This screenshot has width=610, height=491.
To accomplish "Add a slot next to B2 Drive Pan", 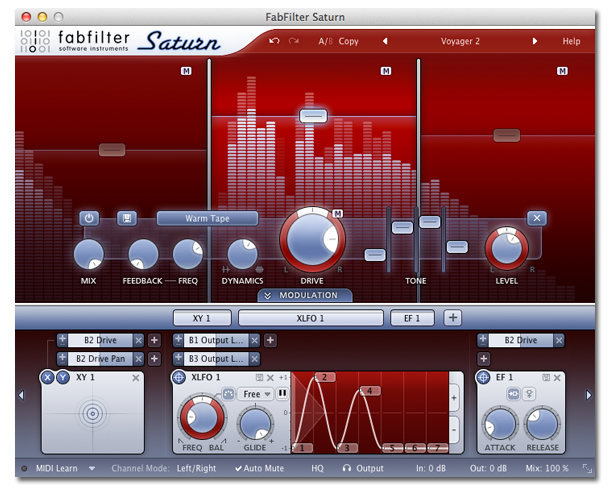I will 154,359.
